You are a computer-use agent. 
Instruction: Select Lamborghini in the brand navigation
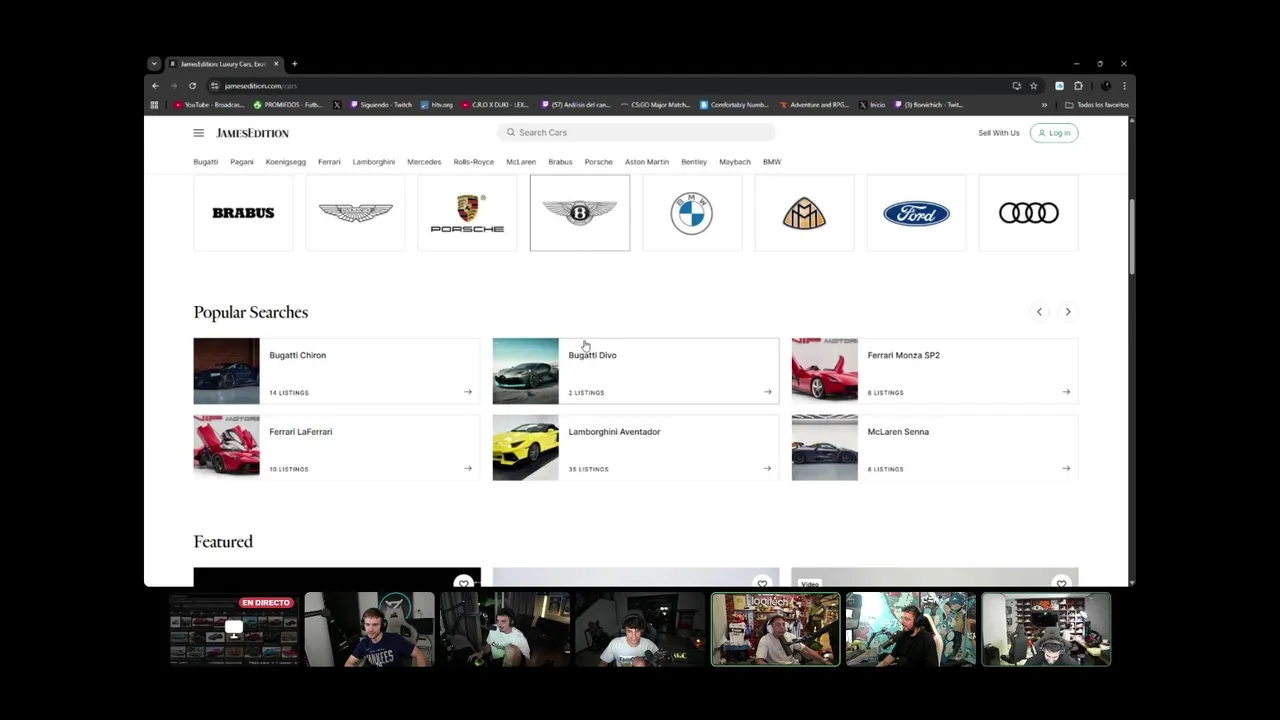pyautogui.click(x=373, y=162)
